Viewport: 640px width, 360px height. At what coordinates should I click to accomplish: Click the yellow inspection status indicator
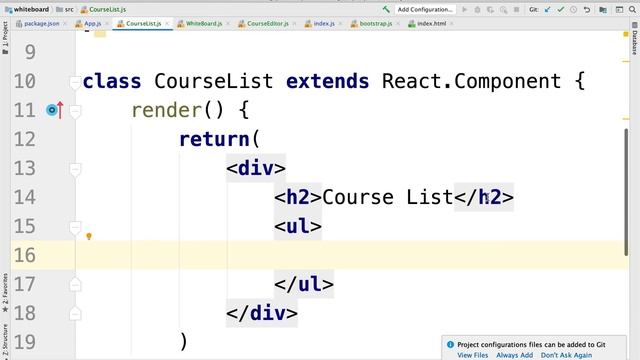pyautogui.click(x=626, y=35)
